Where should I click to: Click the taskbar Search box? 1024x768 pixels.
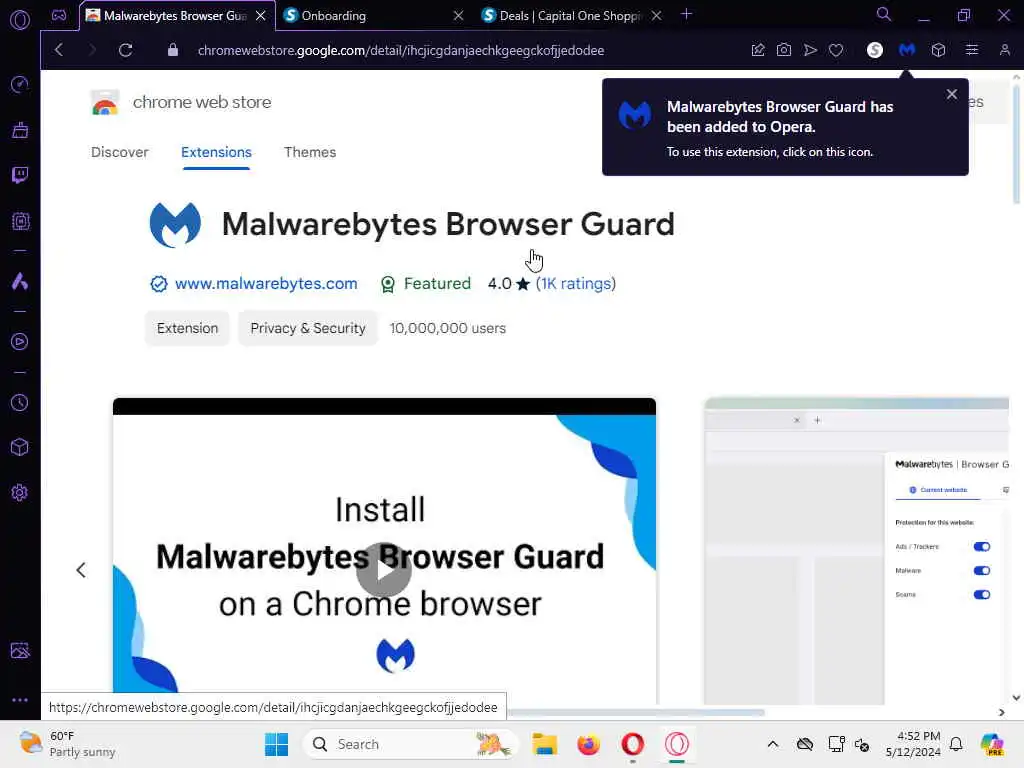[x=410, y=744]
